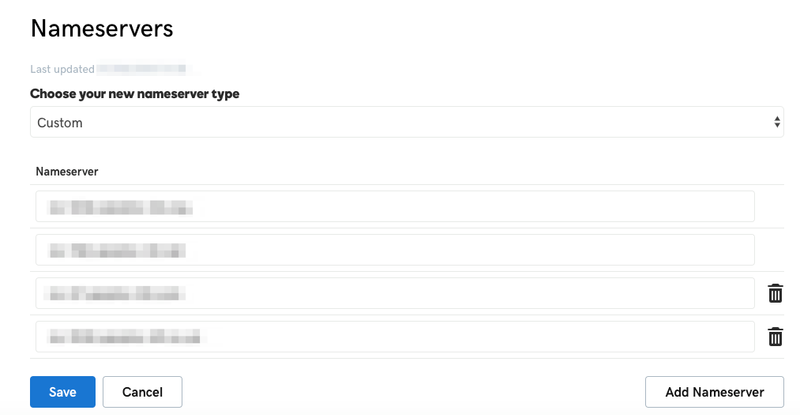The width and height of the screenshot is (800, 415).
Task: Edit the fourth nameserver input field
Action: click(x=395, y=336)
